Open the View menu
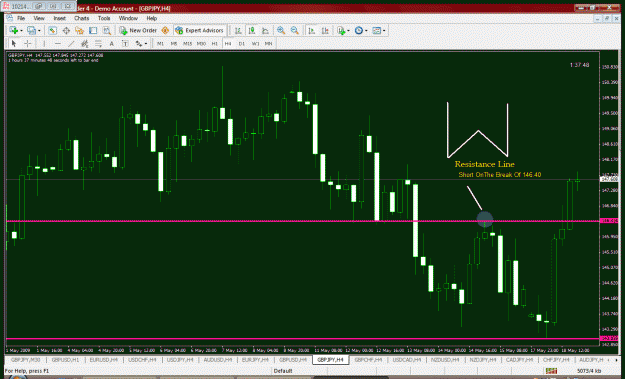Screen dimensions: 625x379 tap(39, 18)
